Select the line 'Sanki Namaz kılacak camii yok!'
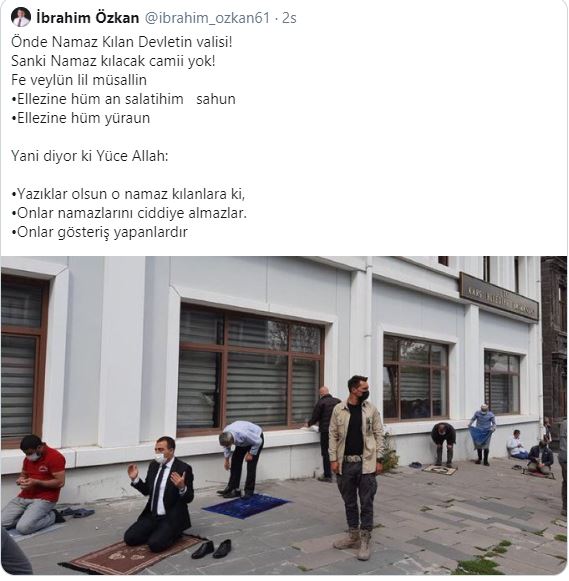The height and width of the screenshot is (581, 569). 113,61
